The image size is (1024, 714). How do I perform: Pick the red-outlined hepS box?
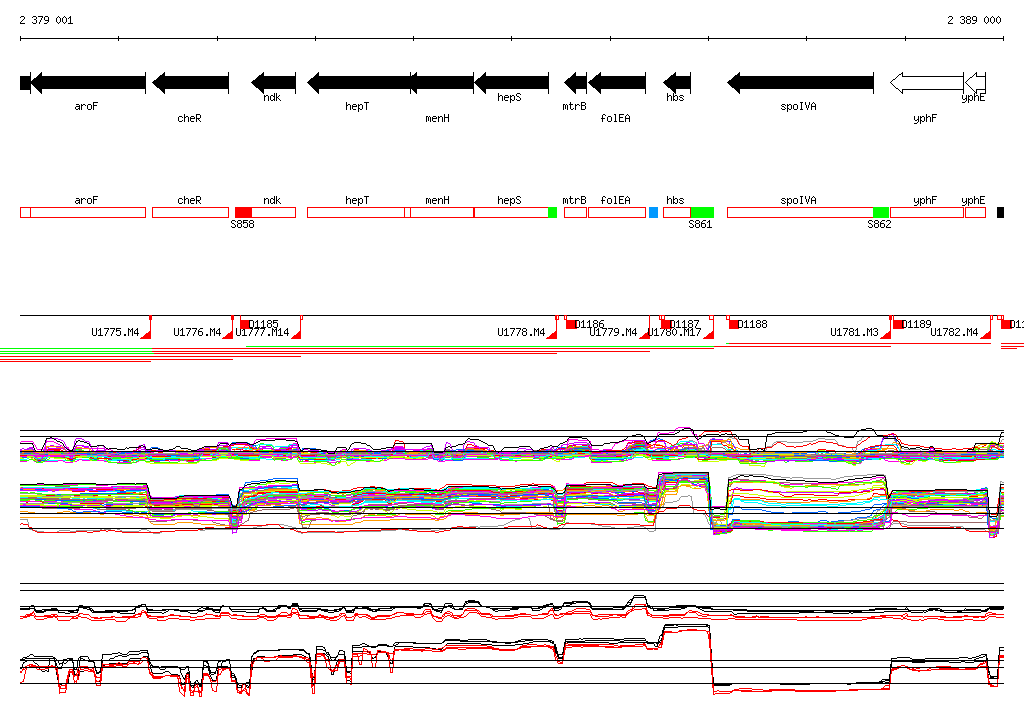coord(511,212)
